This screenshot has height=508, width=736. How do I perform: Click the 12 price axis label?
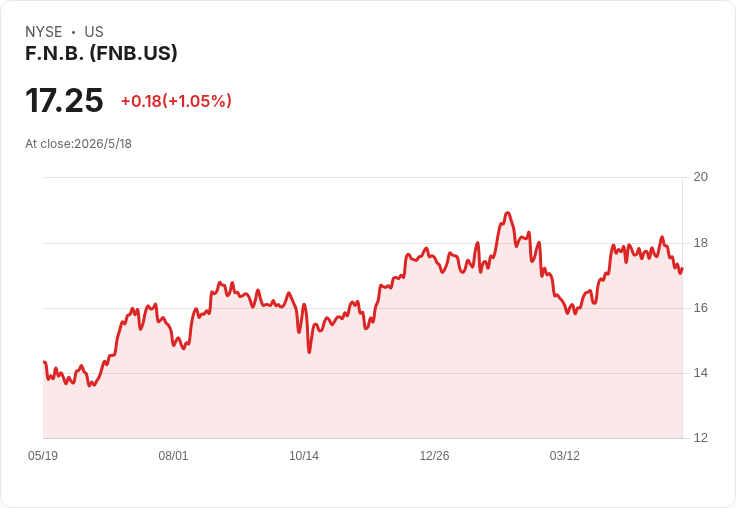tap(701, 438)
